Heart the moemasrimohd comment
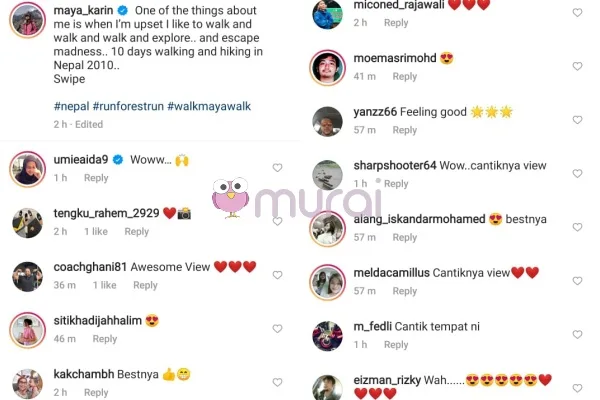This screenshot has height=400, width=600. [x=577, y=66]
